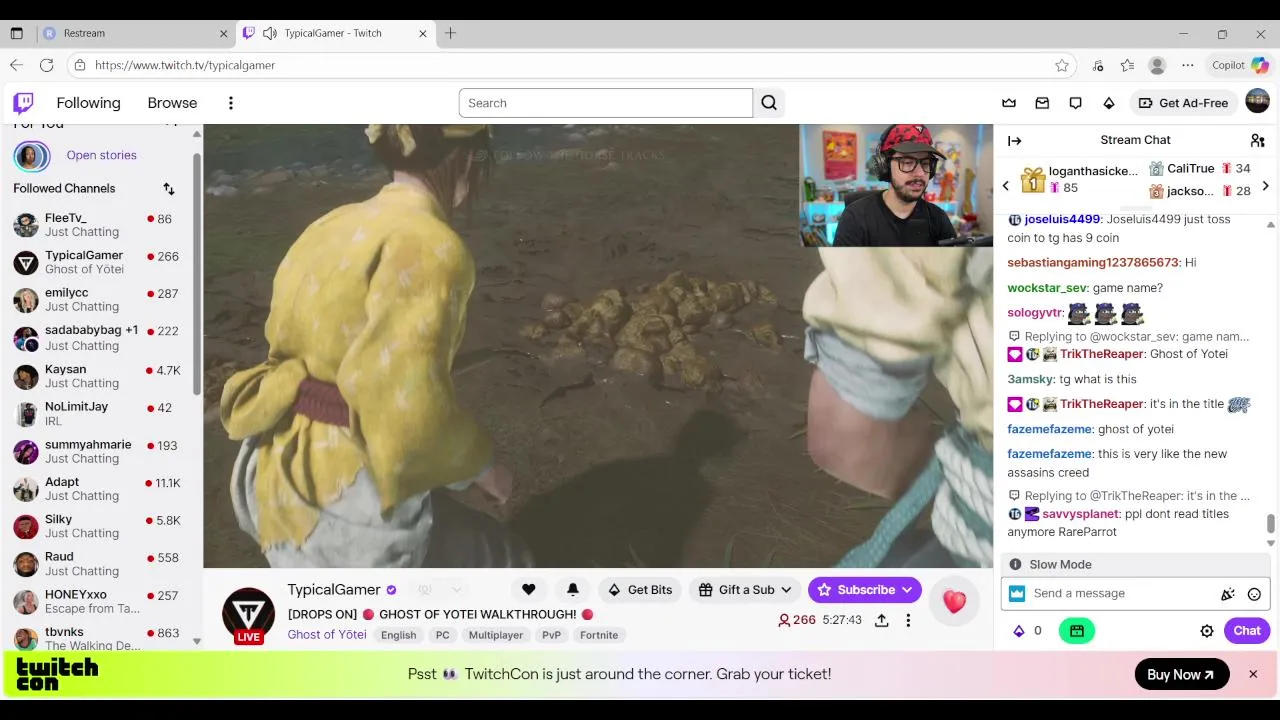Open the three-dot More menu beside Browse
This screenshot has width=1280, height=720.
[x=231, y=103]
